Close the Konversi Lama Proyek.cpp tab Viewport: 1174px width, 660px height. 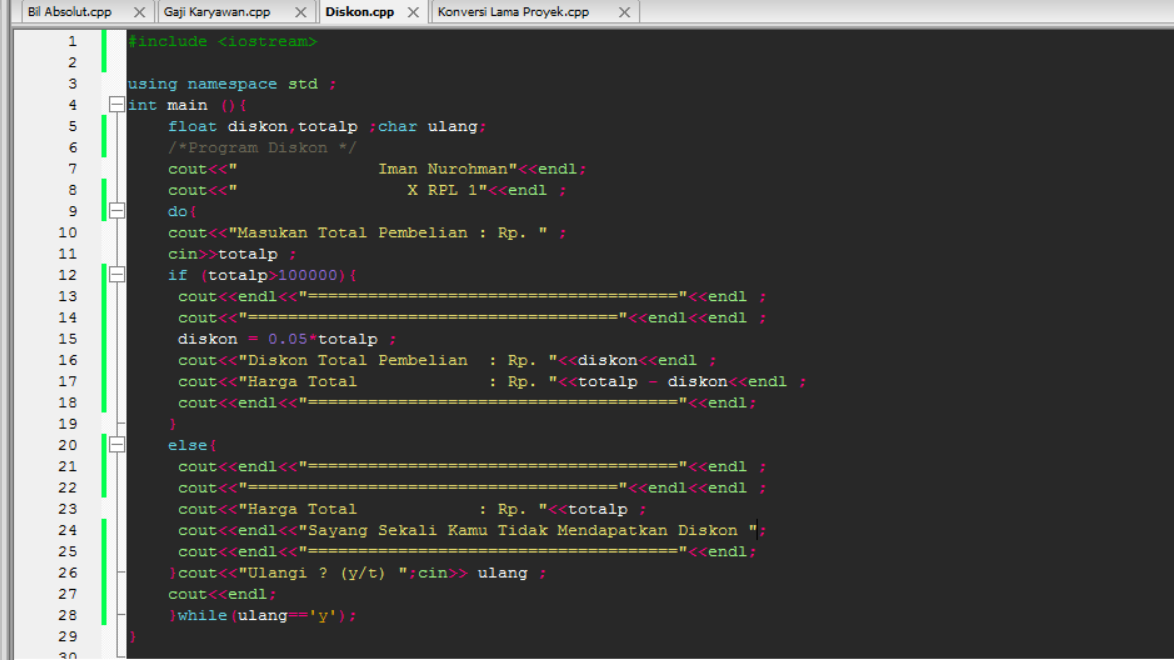pos(625,13)
